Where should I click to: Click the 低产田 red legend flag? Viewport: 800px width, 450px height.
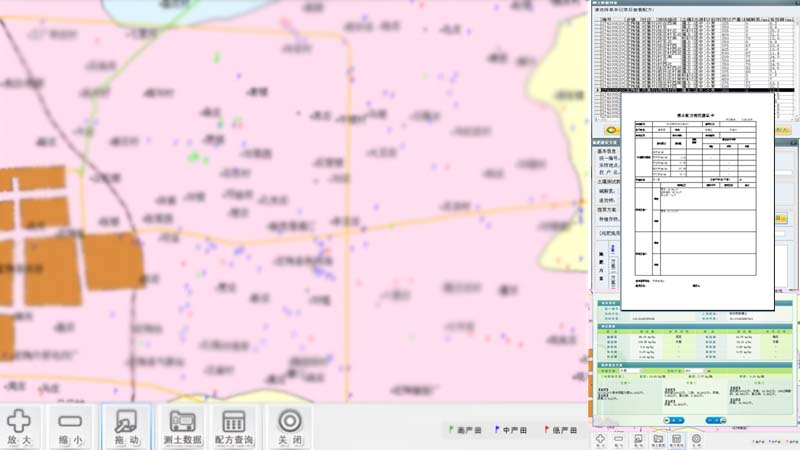tap(546, 429)
